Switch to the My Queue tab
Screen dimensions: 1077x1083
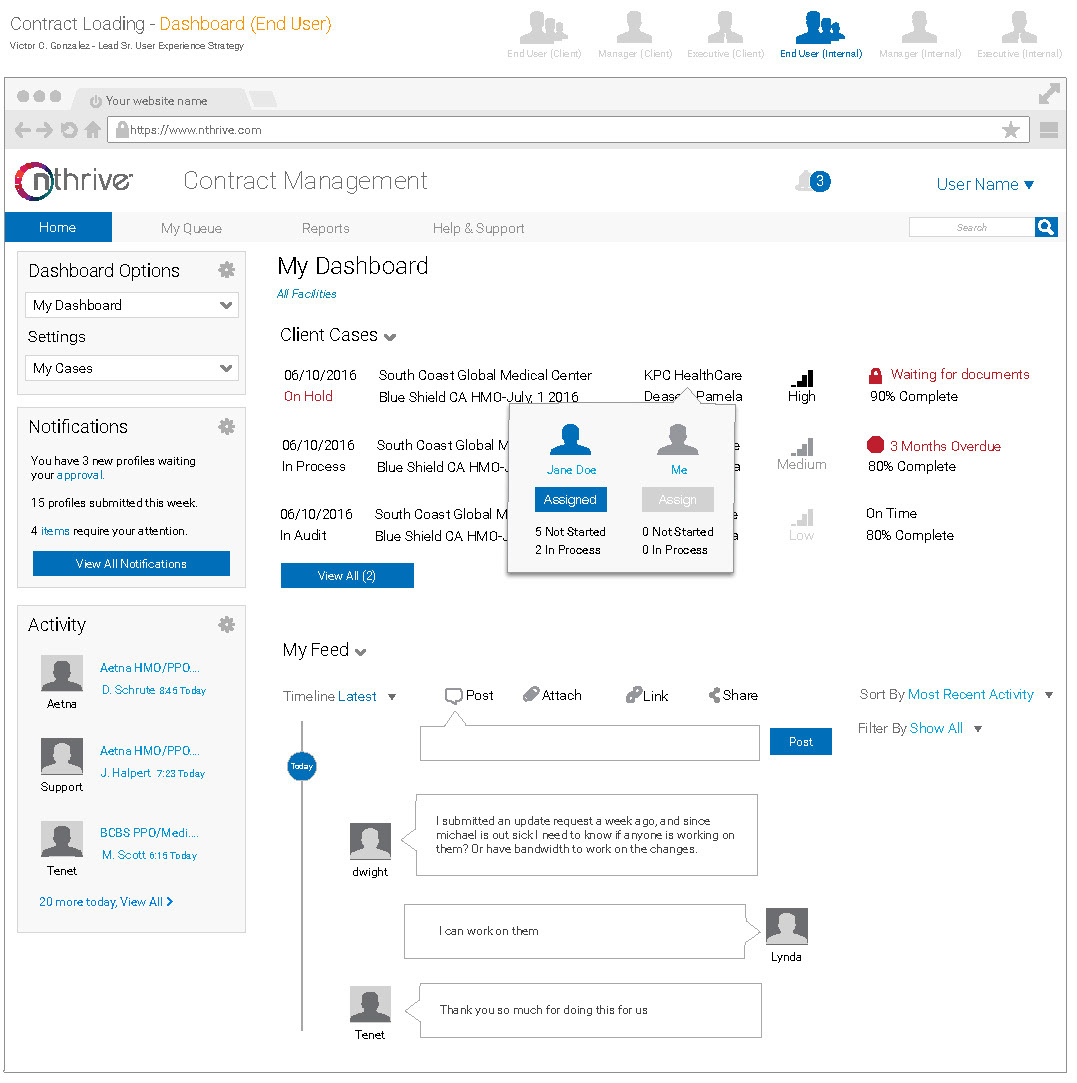click(191, 228)
